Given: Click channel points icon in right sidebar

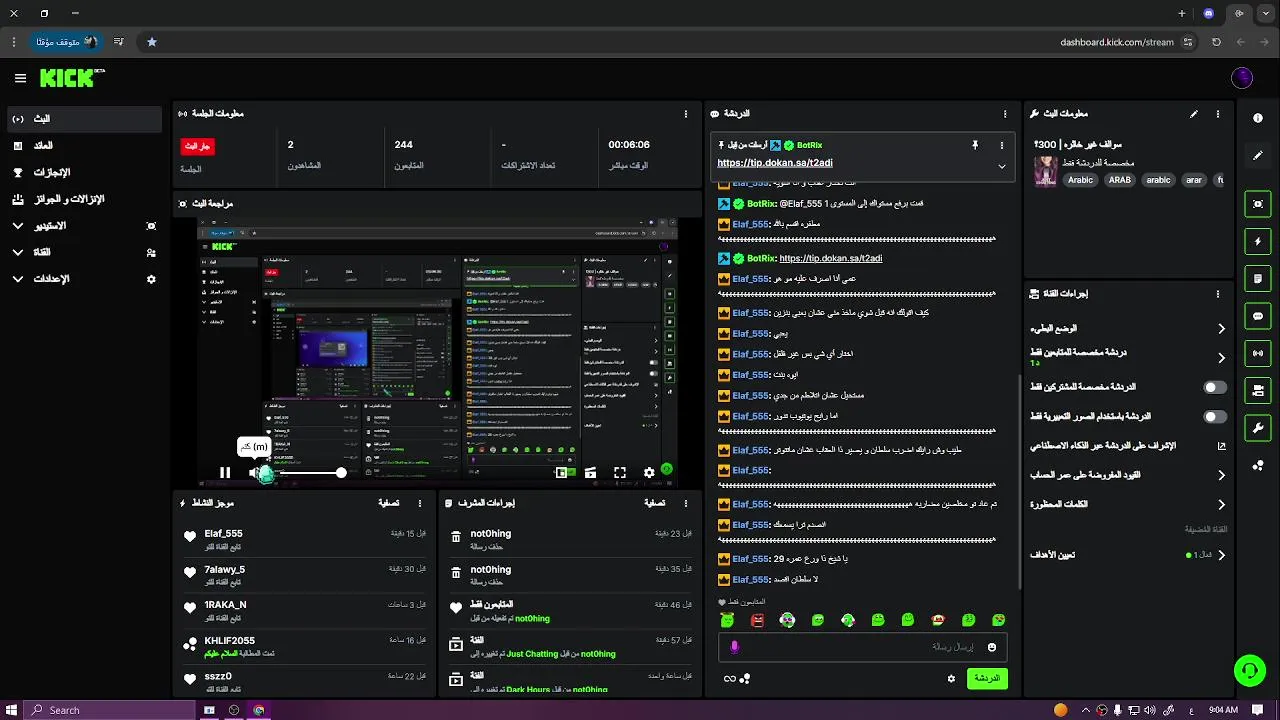Looking at the screenshot, I should (1258, 466).
